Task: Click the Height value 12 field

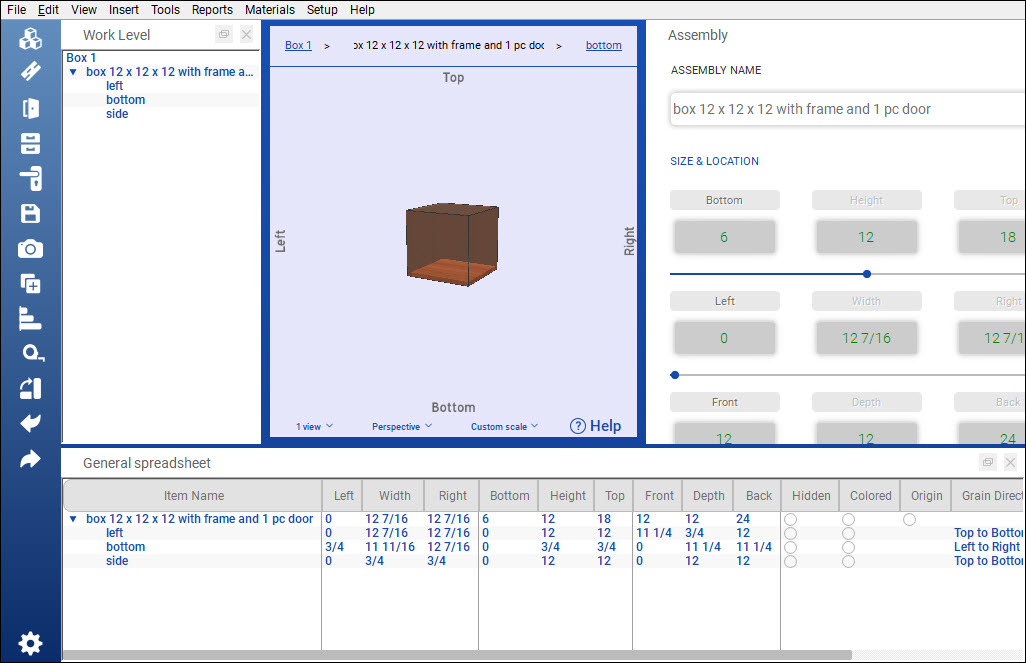Action: point(866,237)
